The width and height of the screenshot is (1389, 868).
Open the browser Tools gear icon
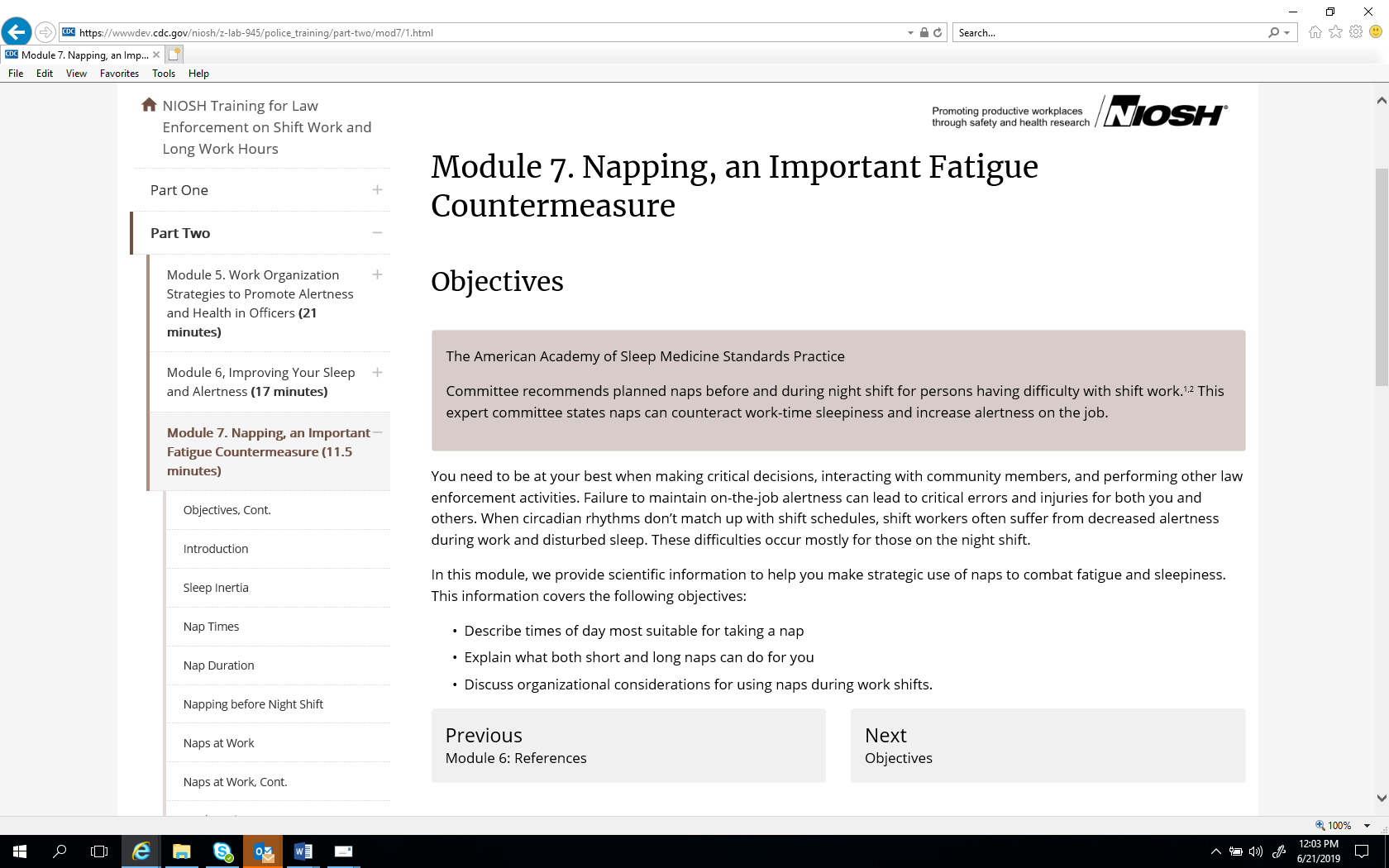(1356, 32)
